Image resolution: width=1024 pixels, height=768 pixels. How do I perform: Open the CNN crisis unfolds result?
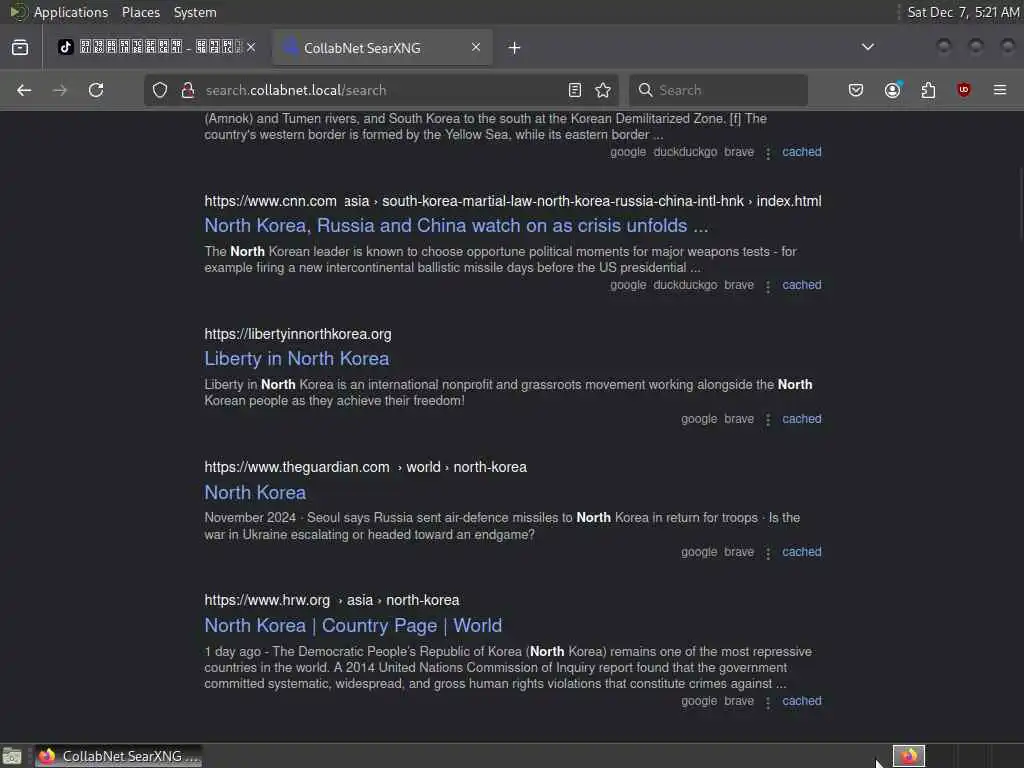click(x=456, y=225)
